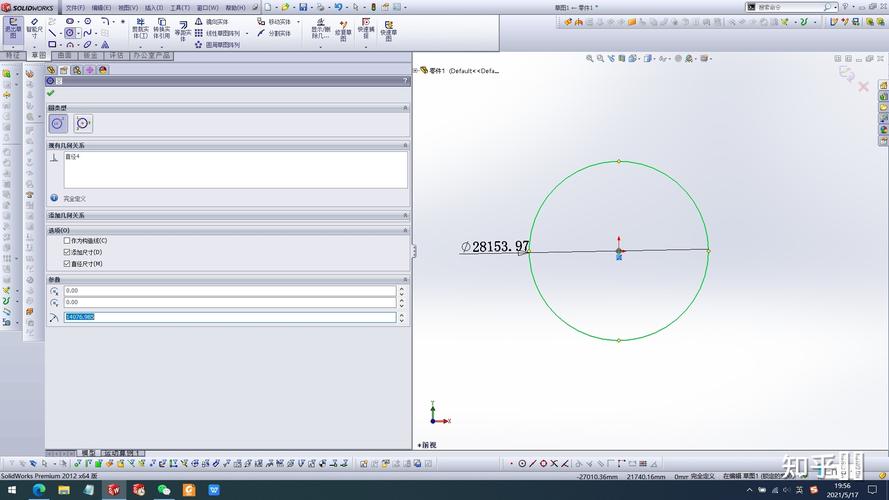
Task: Click the 修复草图 repair sketch icon
Action: [343, 27]
